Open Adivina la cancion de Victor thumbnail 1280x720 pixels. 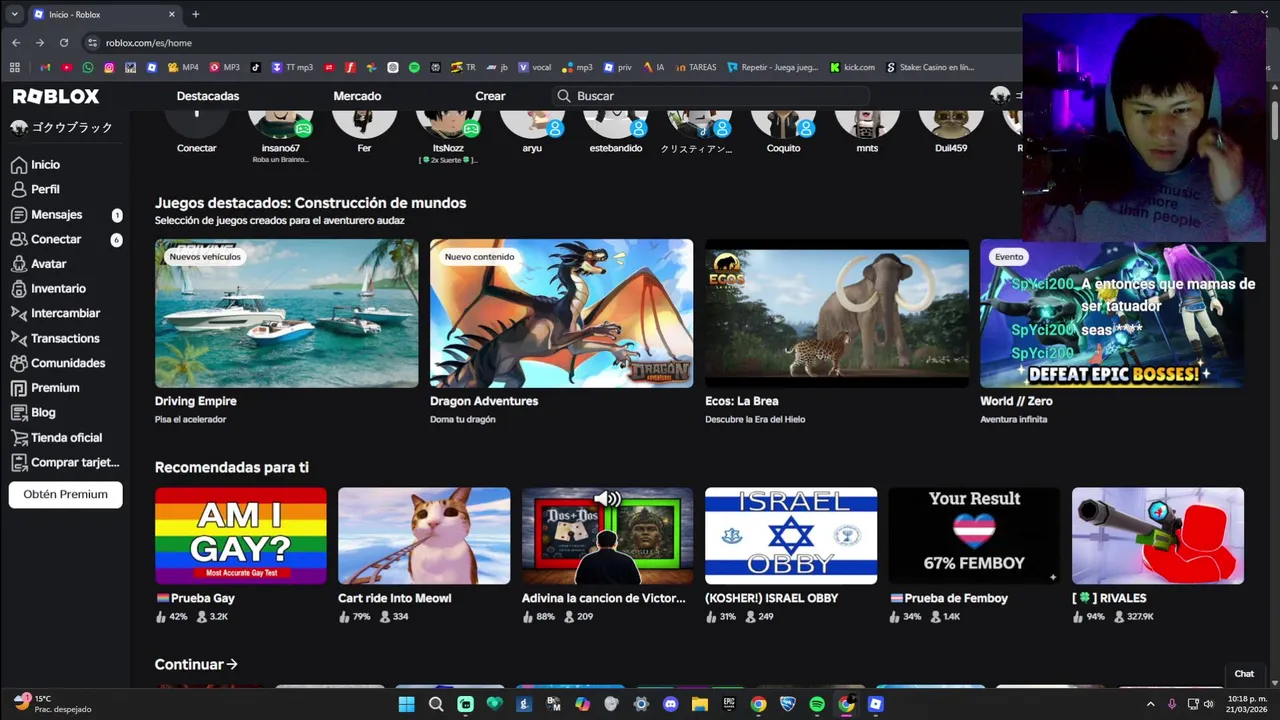point(608,536)
